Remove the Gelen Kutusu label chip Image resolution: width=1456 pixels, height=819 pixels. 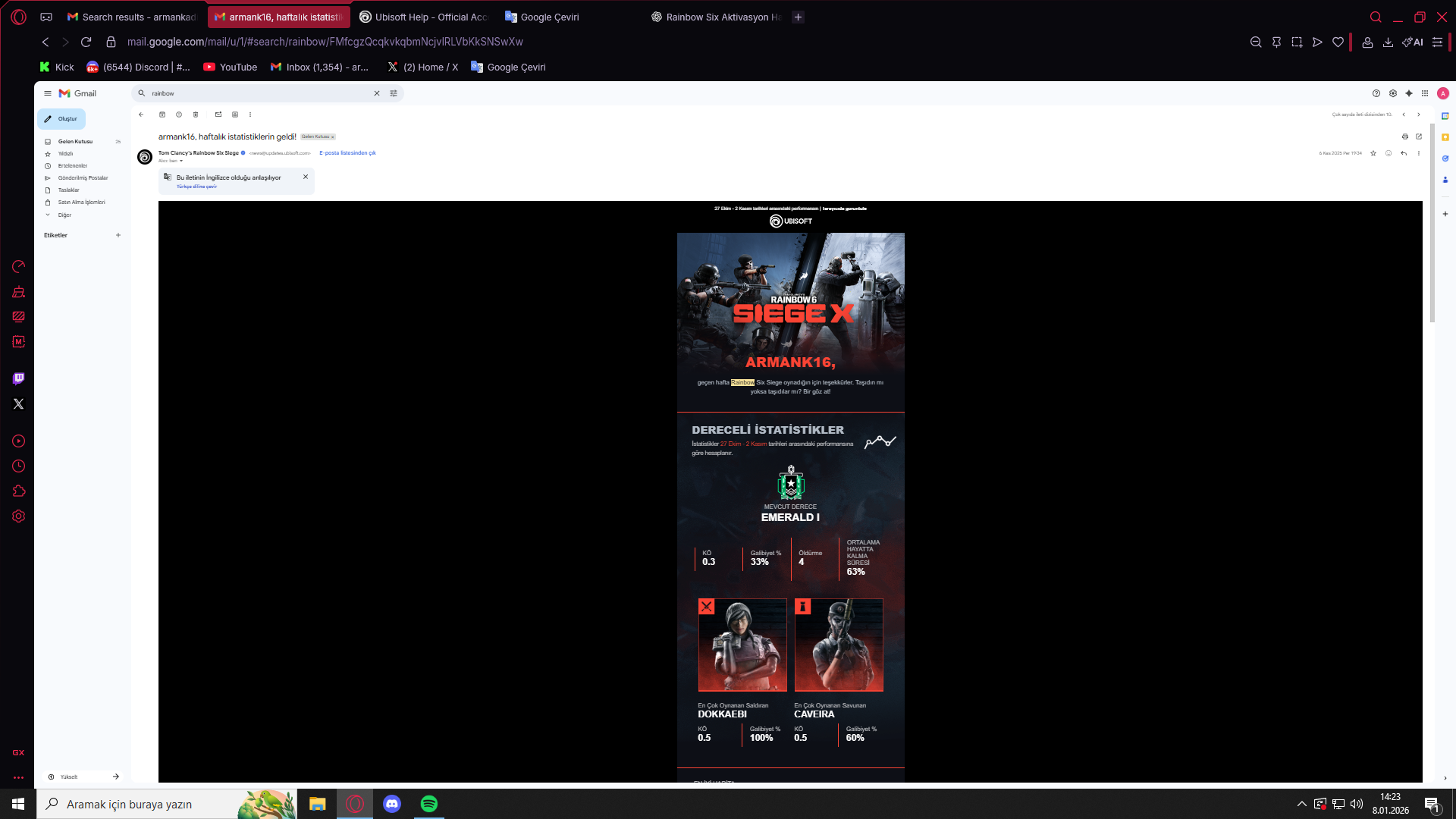(x=333, y=137)
